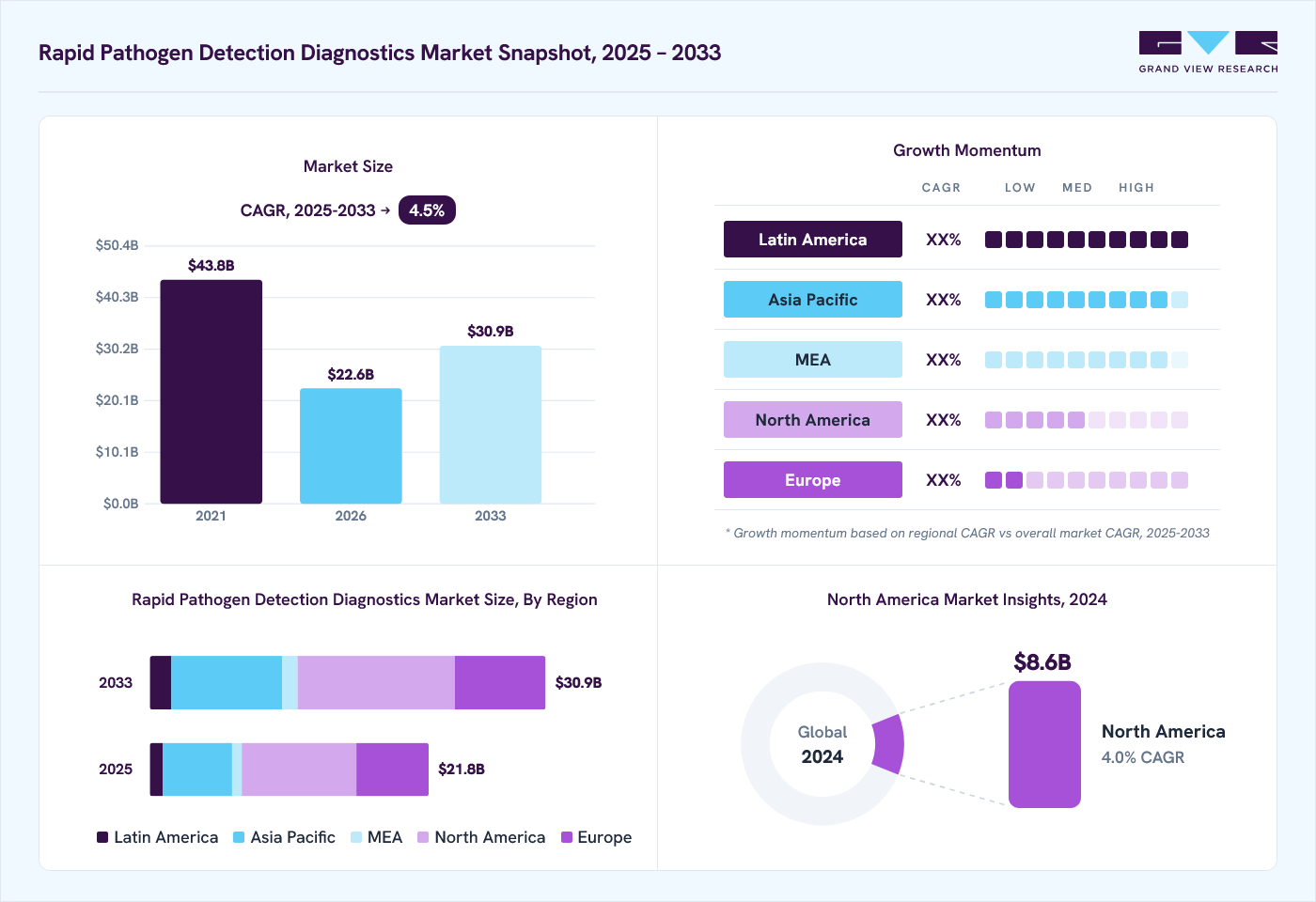Image resolution: width=1316 pixels, height=902 pixels.
Task: Click the 4.5% CAGR badge
Action: point(427,210)
